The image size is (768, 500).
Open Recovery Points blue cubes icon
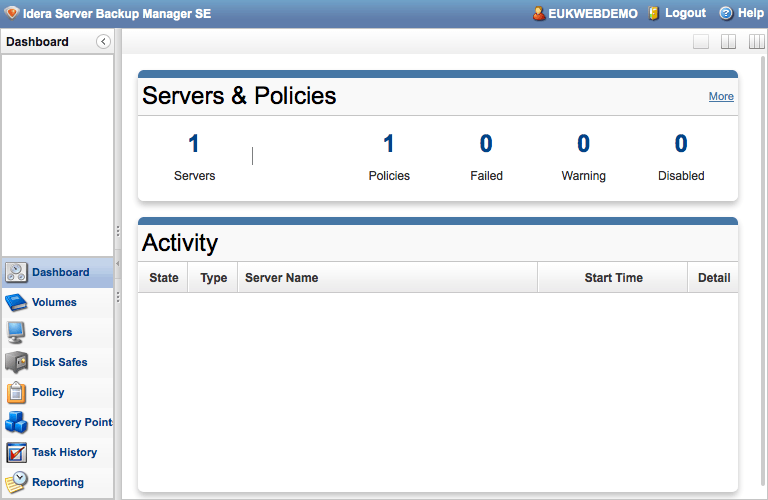[16, 422]
